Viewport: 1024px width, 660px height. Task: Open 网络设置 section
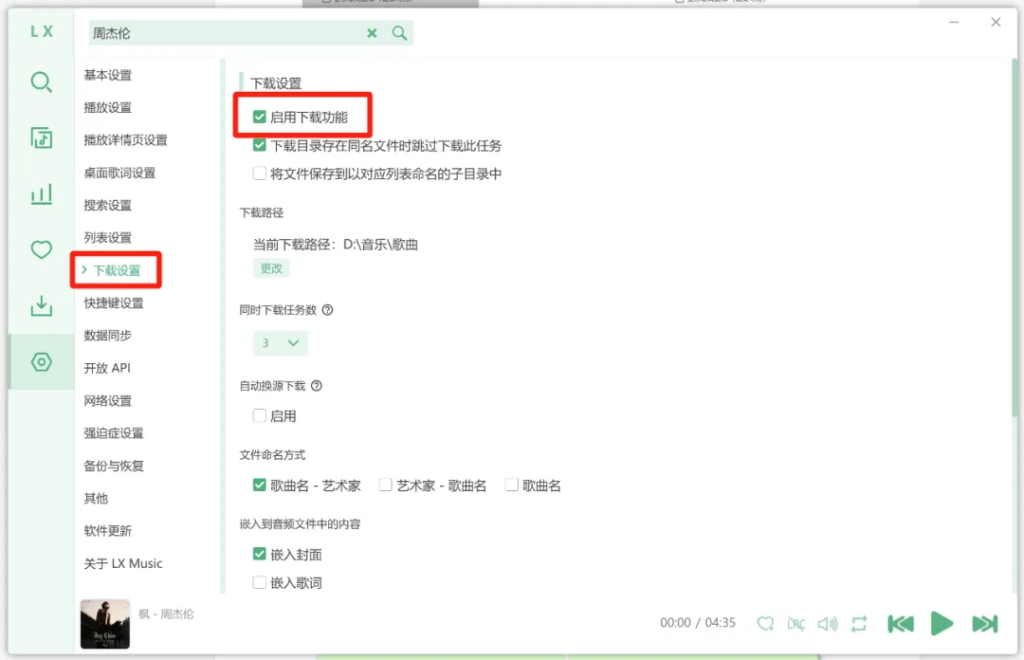(108, 401)
